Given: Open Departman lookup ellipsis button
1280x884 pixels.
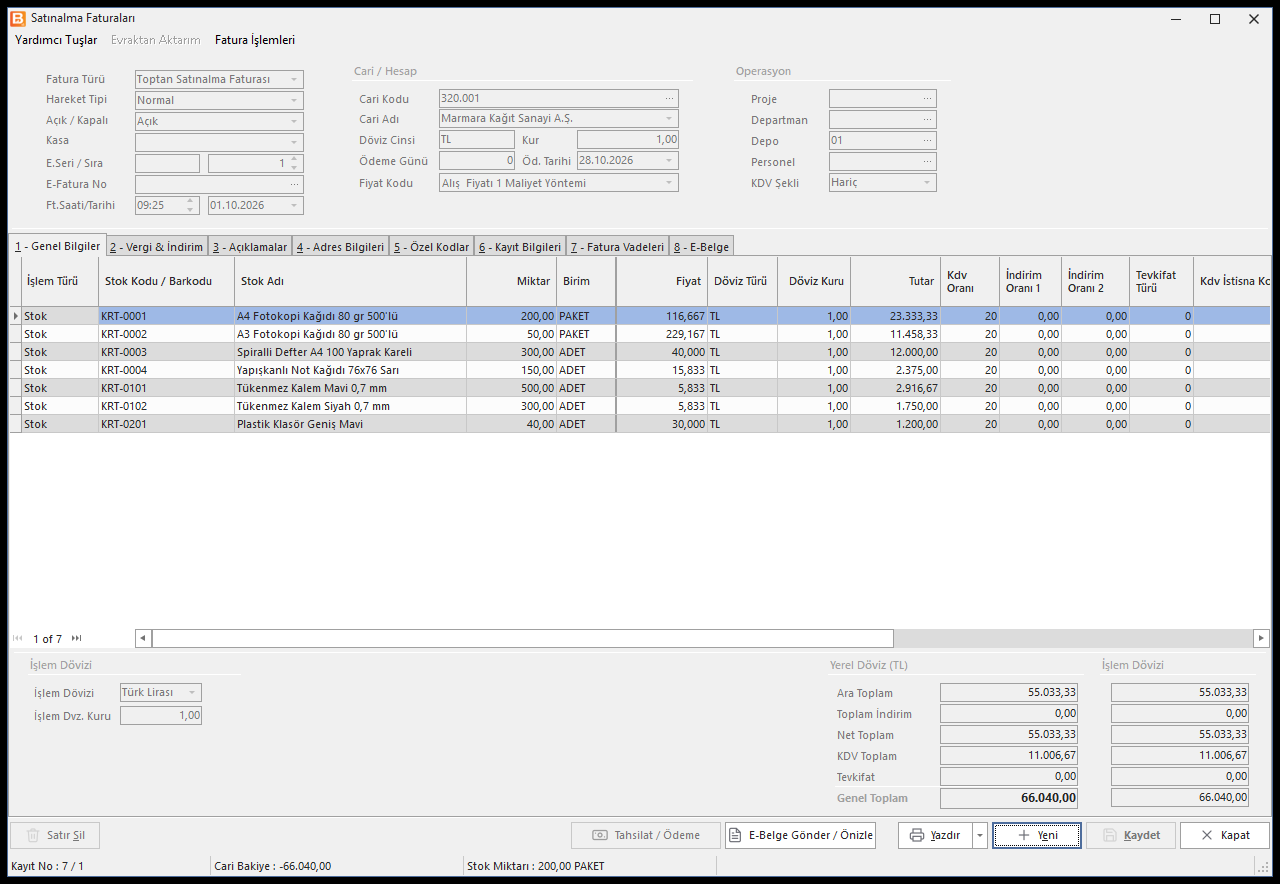Looking at the screenshot, I should 928,120.
